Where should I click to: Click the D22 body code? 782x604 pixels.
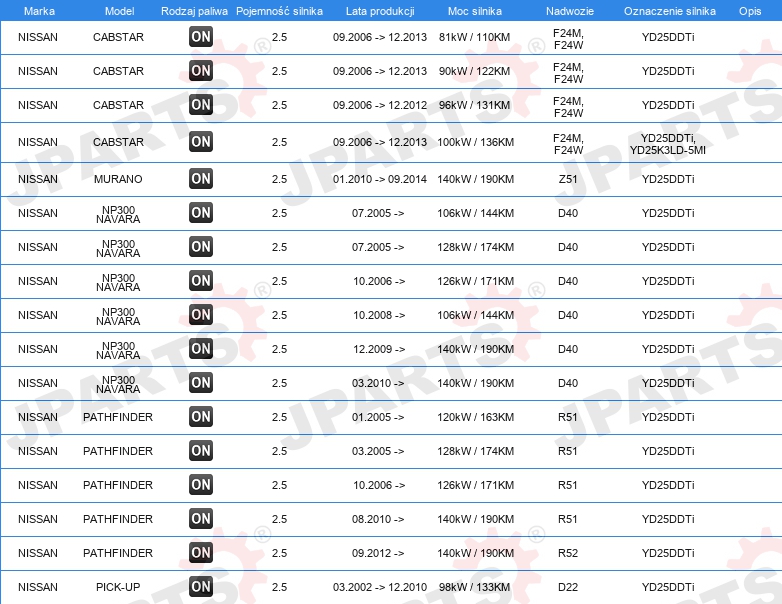568,587
